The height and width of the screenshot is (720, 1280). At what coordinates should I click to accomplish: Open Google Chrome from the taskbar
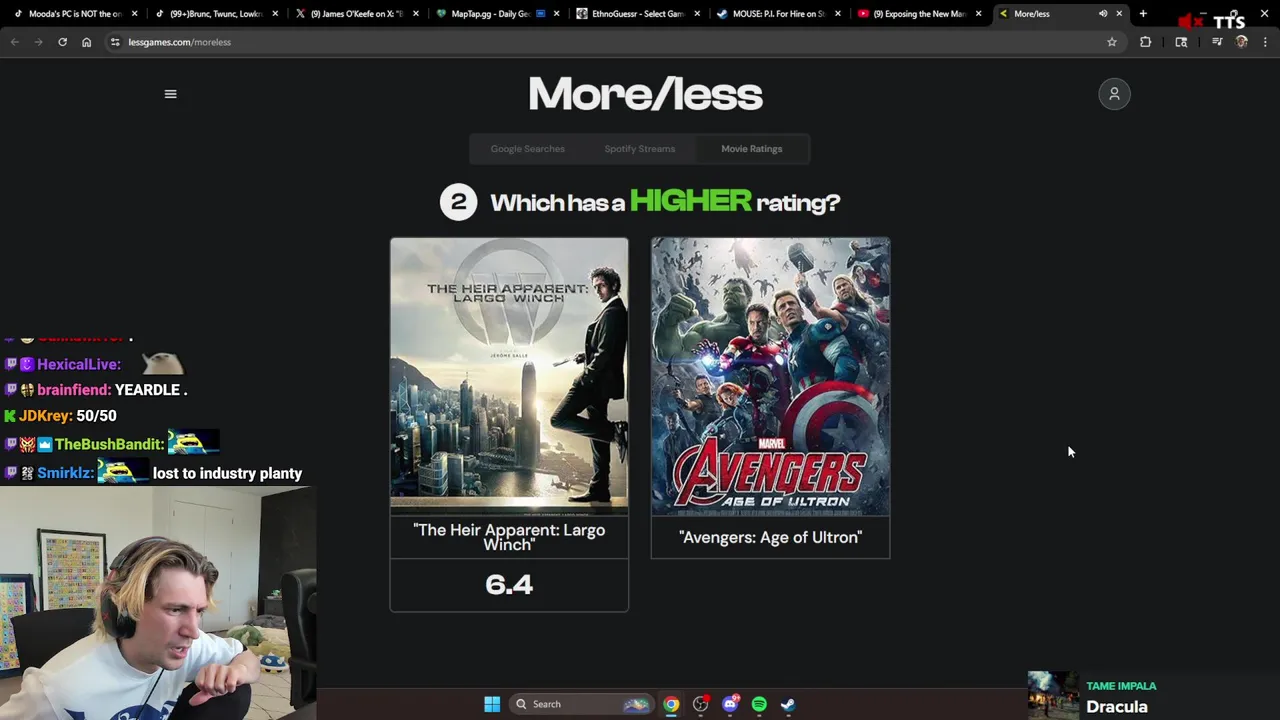coord(671,704)
